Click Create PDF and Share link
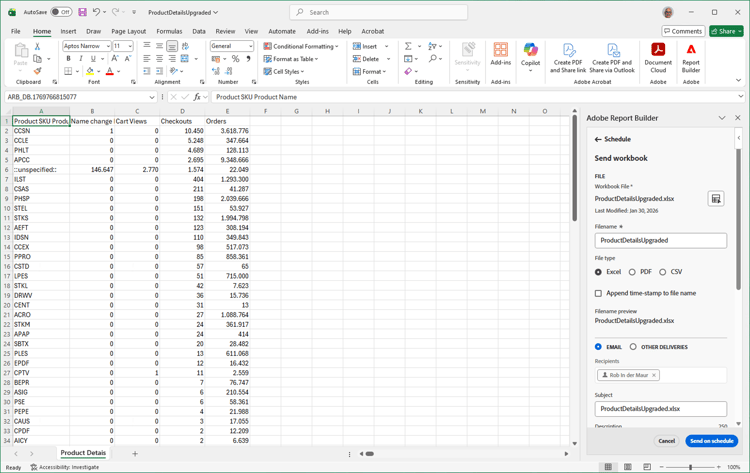Viewport: 750px width, 473px height. click(x=568, y=58)
